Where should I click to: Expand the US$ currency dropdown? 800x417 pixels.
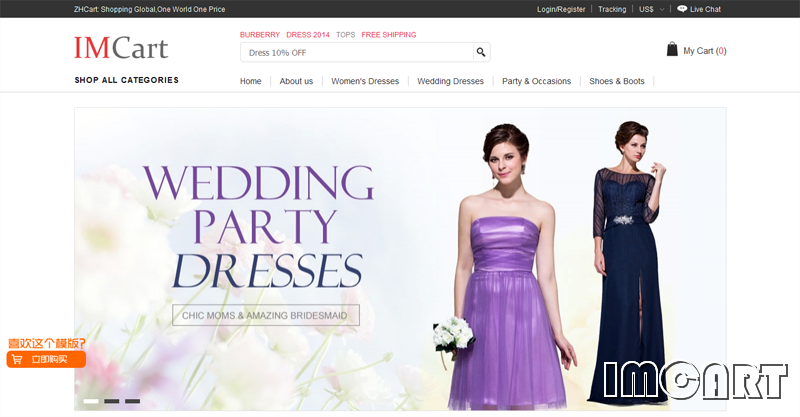click(x=652, y=9)
